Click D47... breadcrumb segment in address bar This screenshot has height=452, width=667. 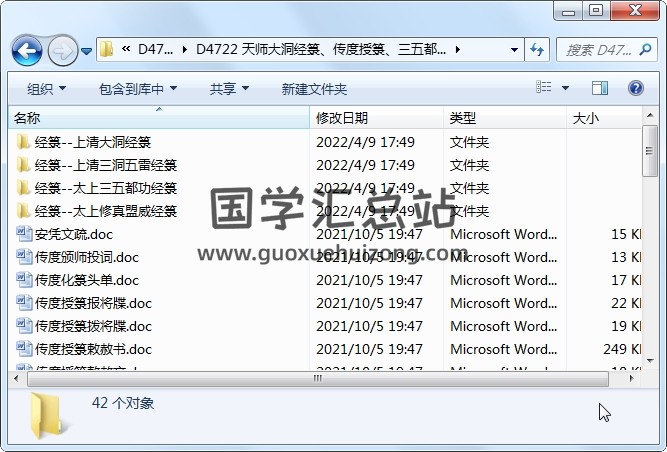click(x=155, y=50)
